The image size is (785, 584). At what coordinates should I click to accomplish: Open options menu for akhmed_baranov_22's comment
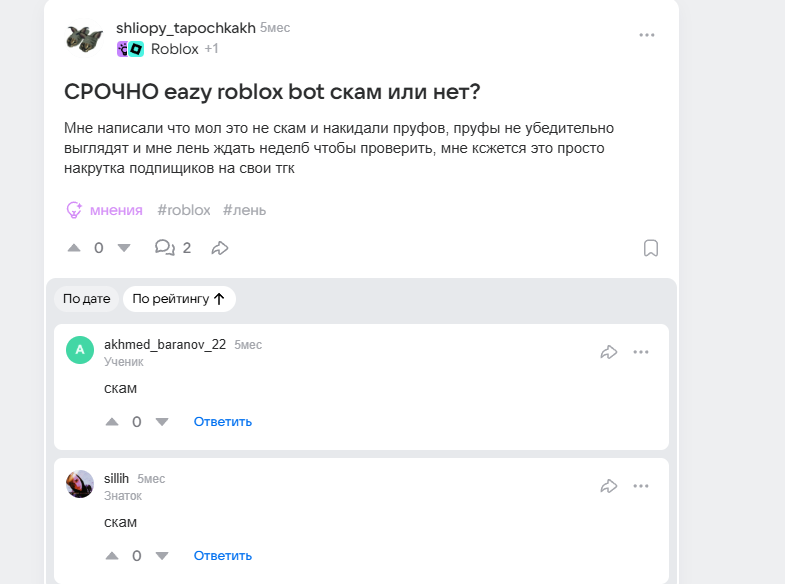tap(641, 352)
